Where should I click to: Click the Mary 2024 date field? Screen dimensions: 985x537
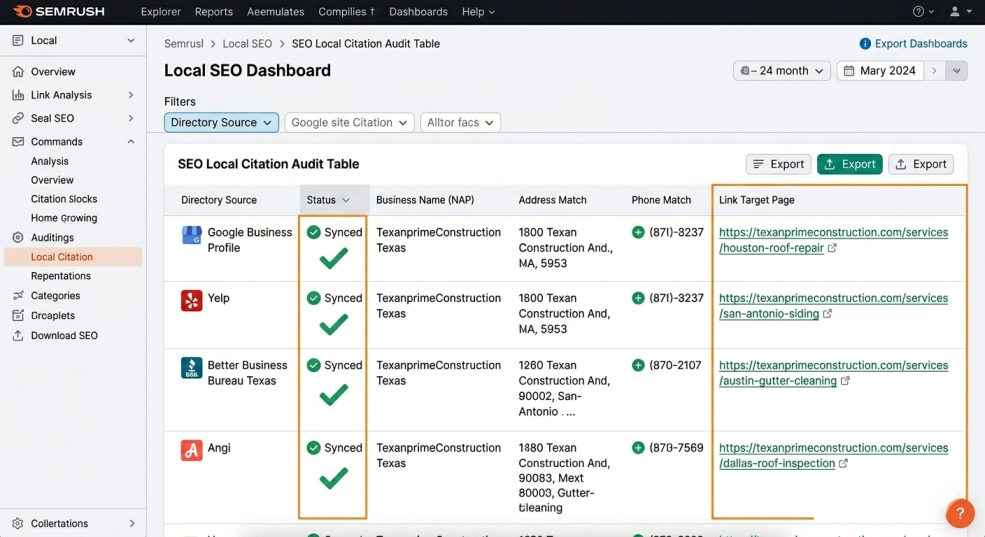coord(880,70)
